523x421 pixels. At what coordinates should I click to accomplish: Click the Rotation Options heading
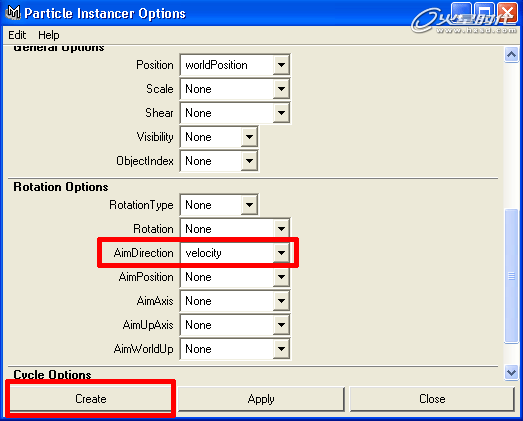(61, 187)
